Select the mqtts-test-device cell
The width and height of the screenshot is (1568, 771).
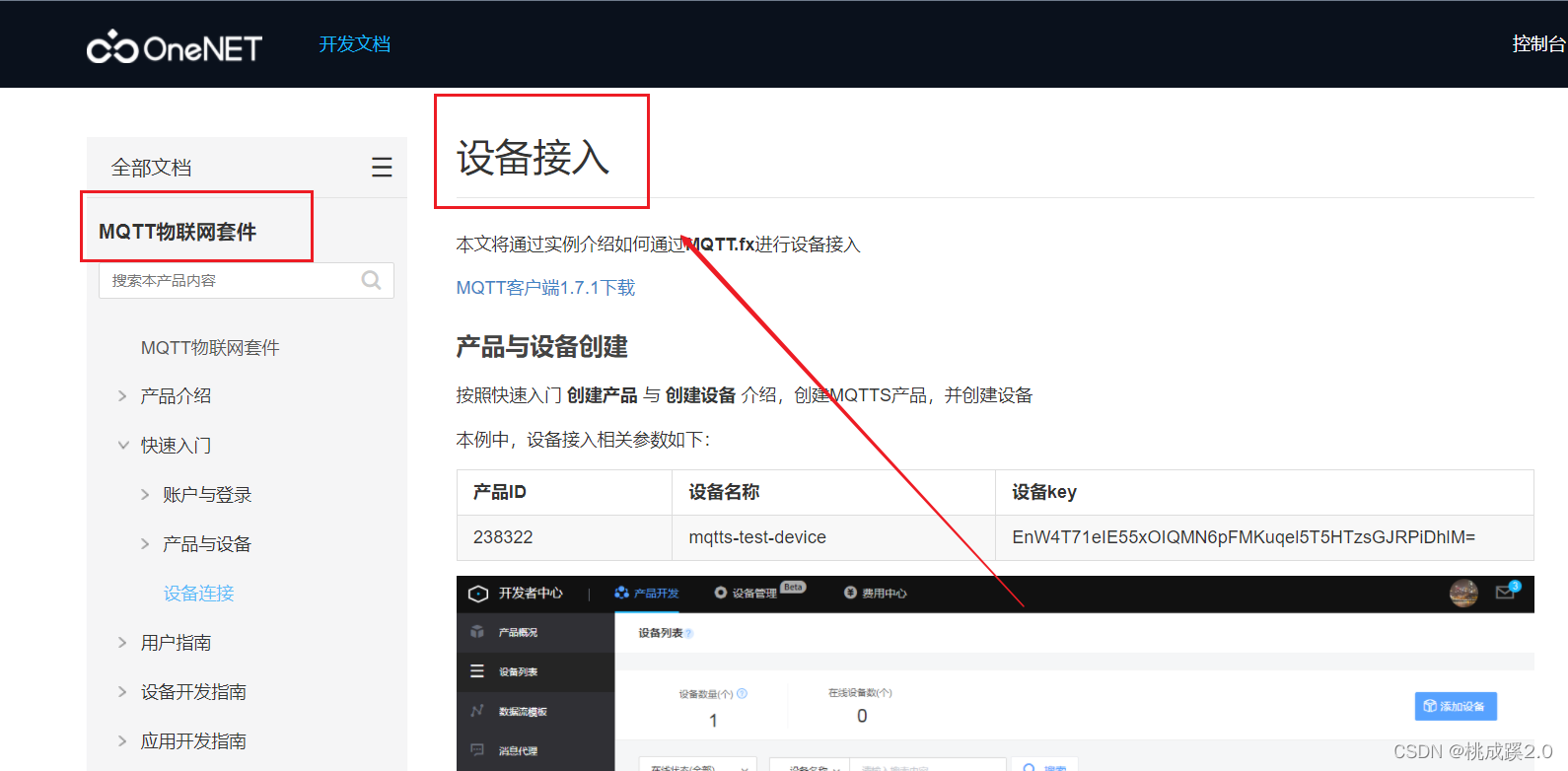tap(833, 537)
